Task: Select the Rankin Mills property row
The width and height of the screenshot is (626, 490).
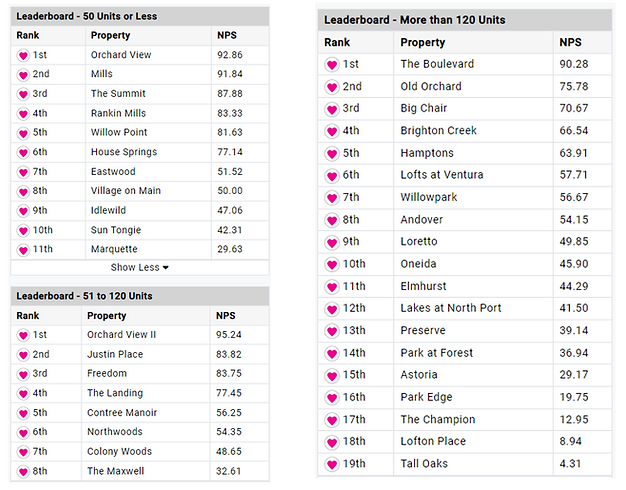Action: tap(140, 113)
